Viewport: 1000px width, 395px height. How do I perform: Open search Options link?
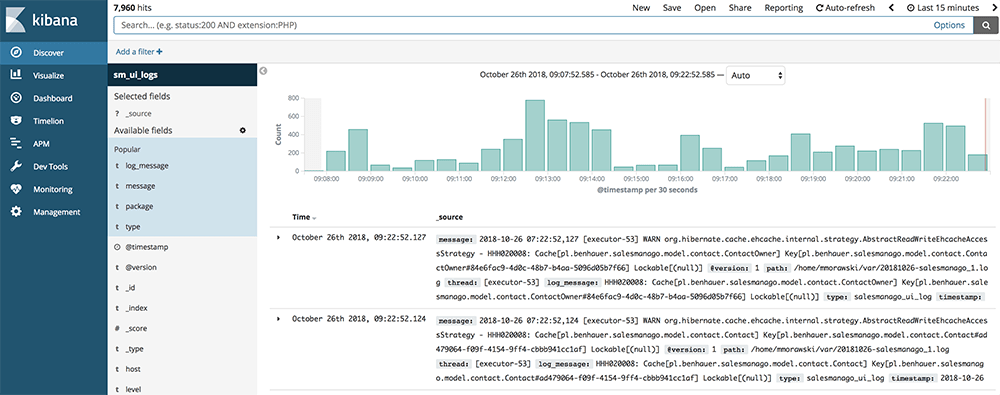click(x=949, y=25)
